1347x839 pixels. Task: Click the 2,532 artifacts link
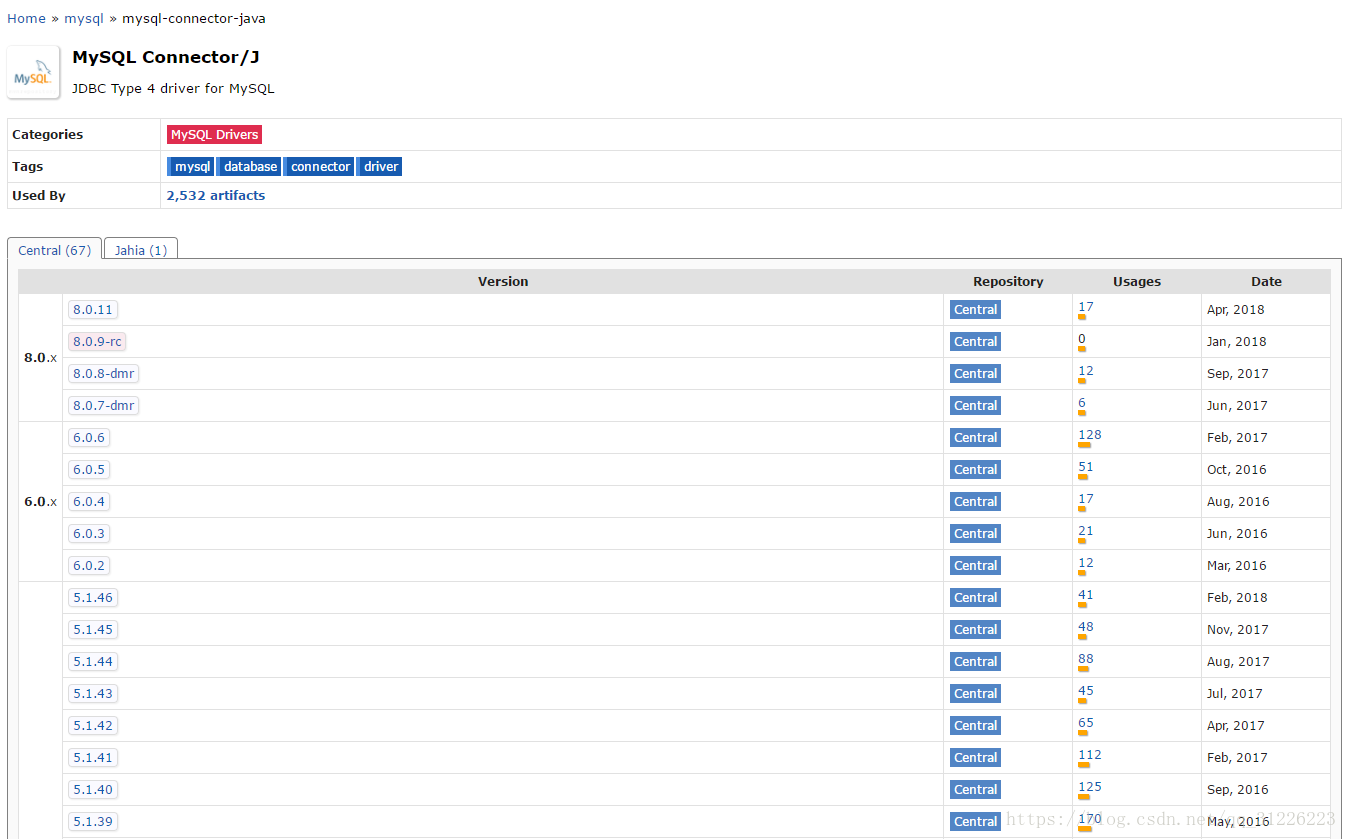tap(215, 195)
